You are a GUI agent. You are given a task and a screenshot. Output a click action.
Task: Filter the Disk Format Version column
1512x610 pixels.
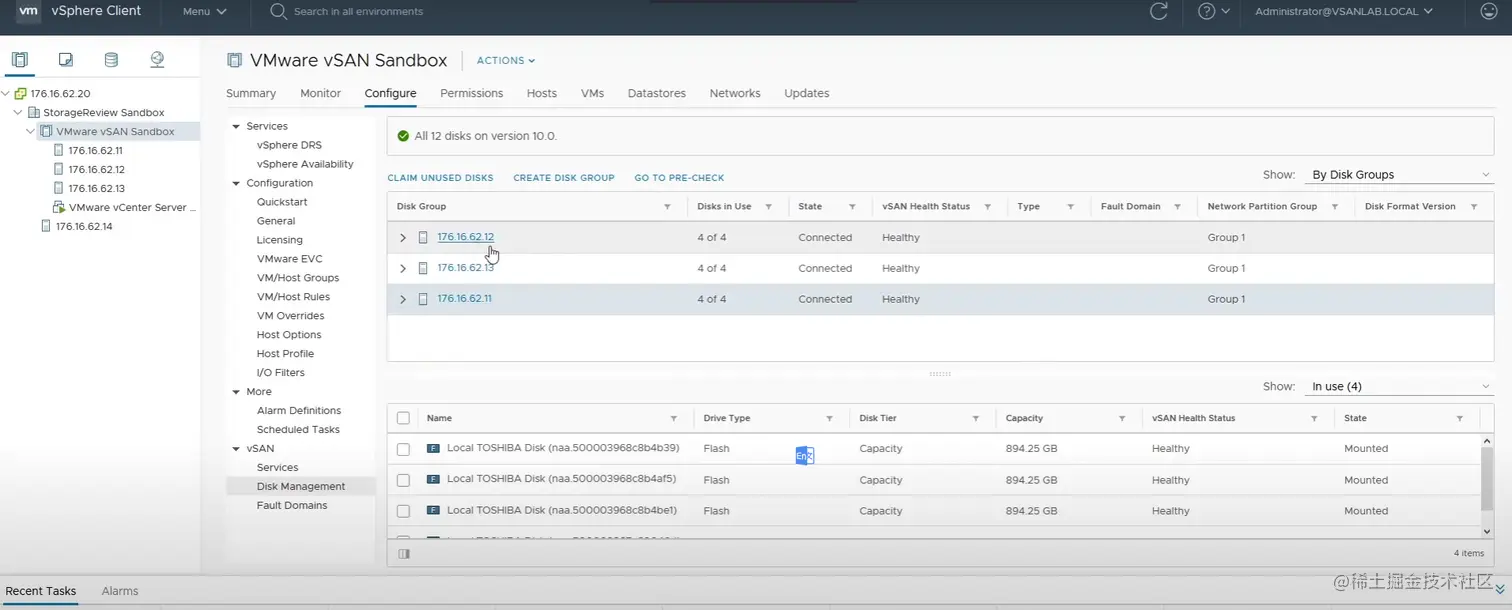1474,207
